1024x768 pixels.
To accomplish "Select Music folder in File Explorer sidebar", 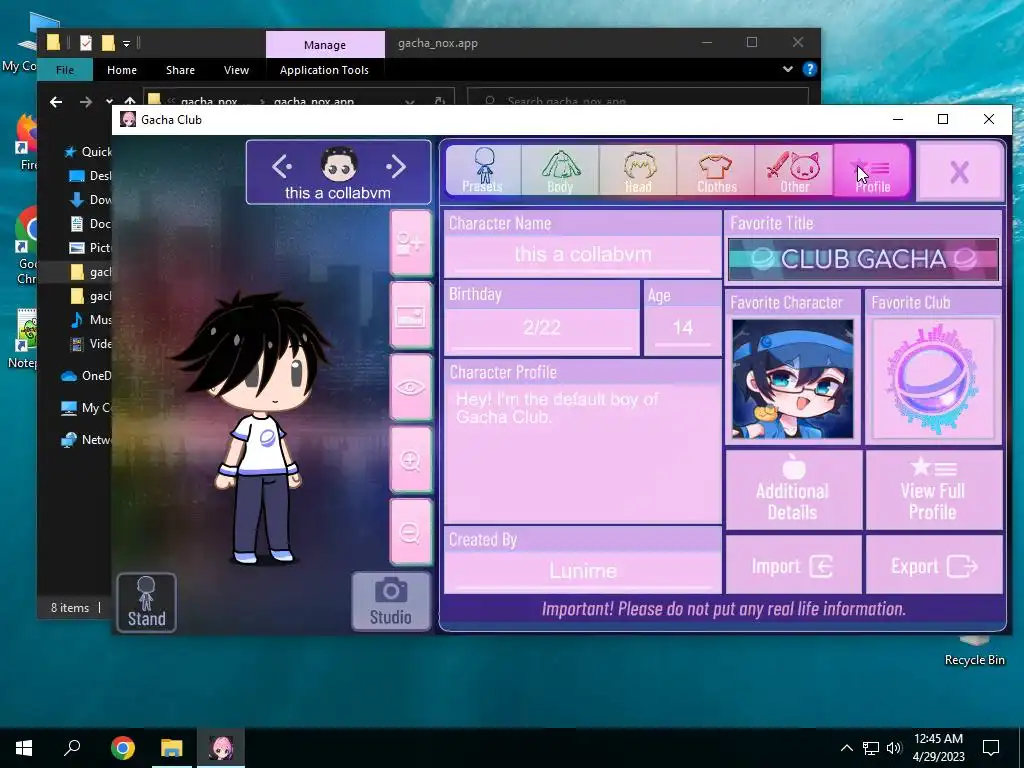I will coord(91,319).
